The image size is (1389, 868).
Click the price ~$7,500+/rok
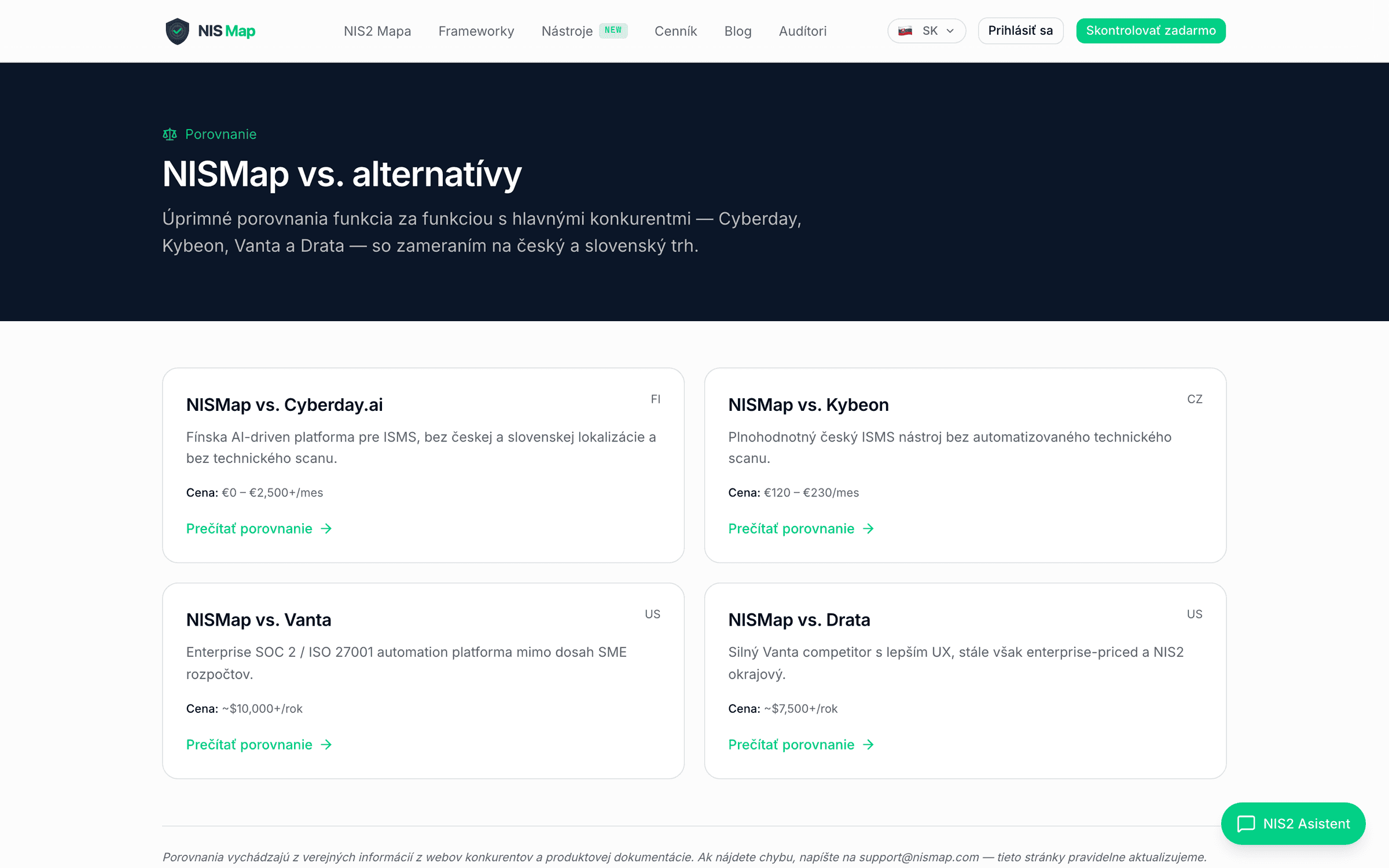[801, 709]
